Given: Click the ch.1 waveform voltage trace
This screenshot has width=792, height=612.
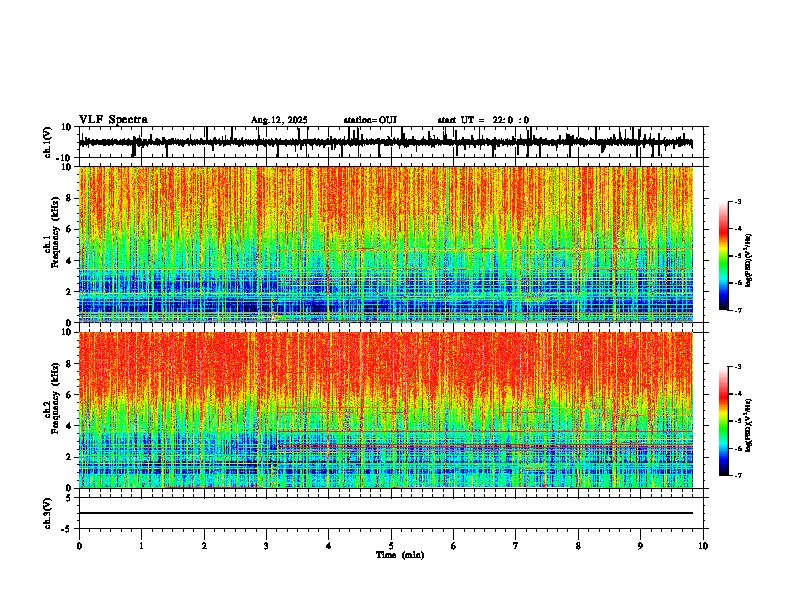Looking at the screenshot, I should [386, 142].
